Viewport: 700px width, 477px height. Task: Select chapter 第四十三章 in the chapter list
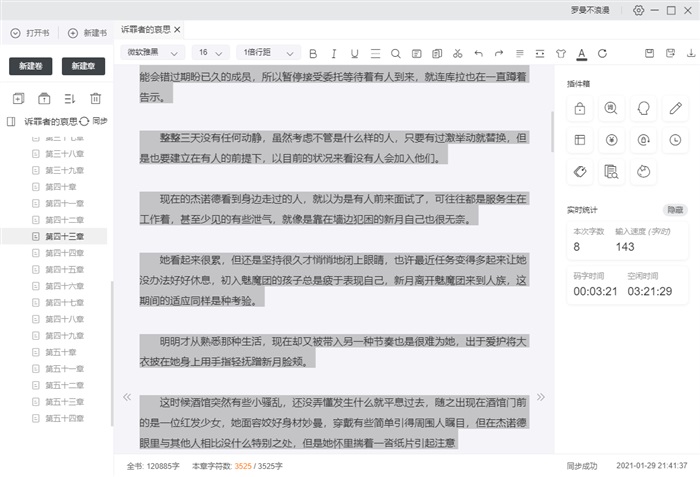point(64,236)
